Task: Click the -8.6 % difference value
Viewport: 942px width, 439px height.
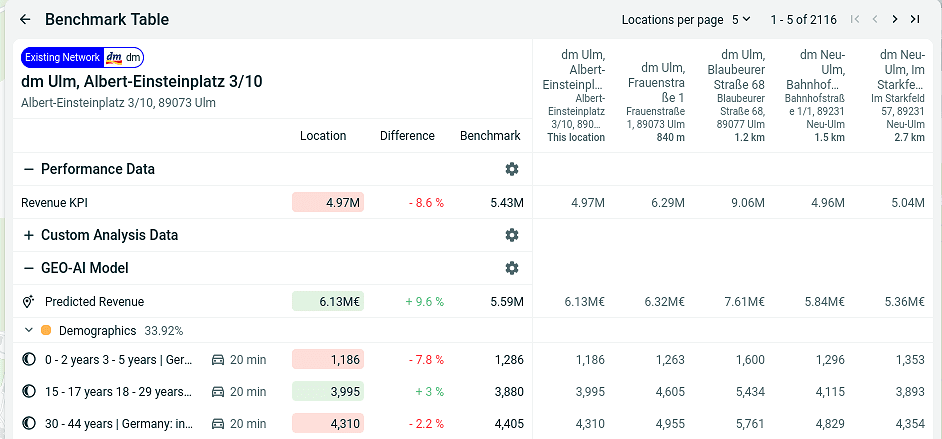Action: click(x=427, y=203)
